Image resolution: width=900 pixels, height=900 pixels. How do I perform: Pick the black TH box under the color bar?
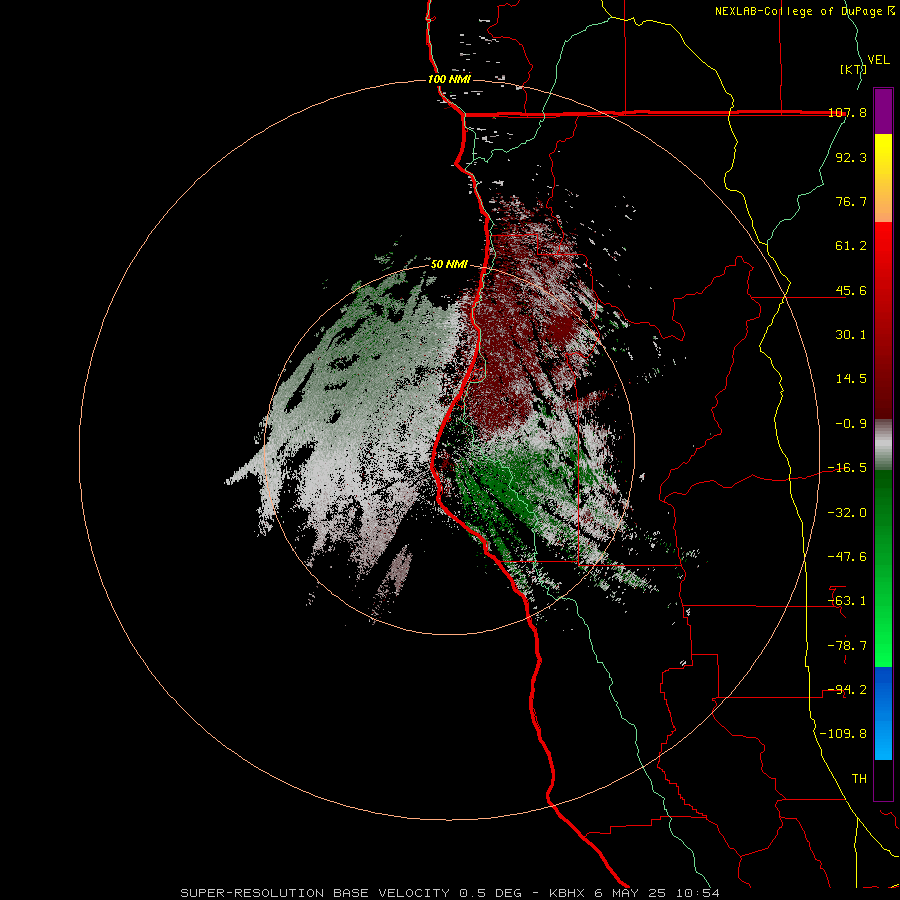883,780
